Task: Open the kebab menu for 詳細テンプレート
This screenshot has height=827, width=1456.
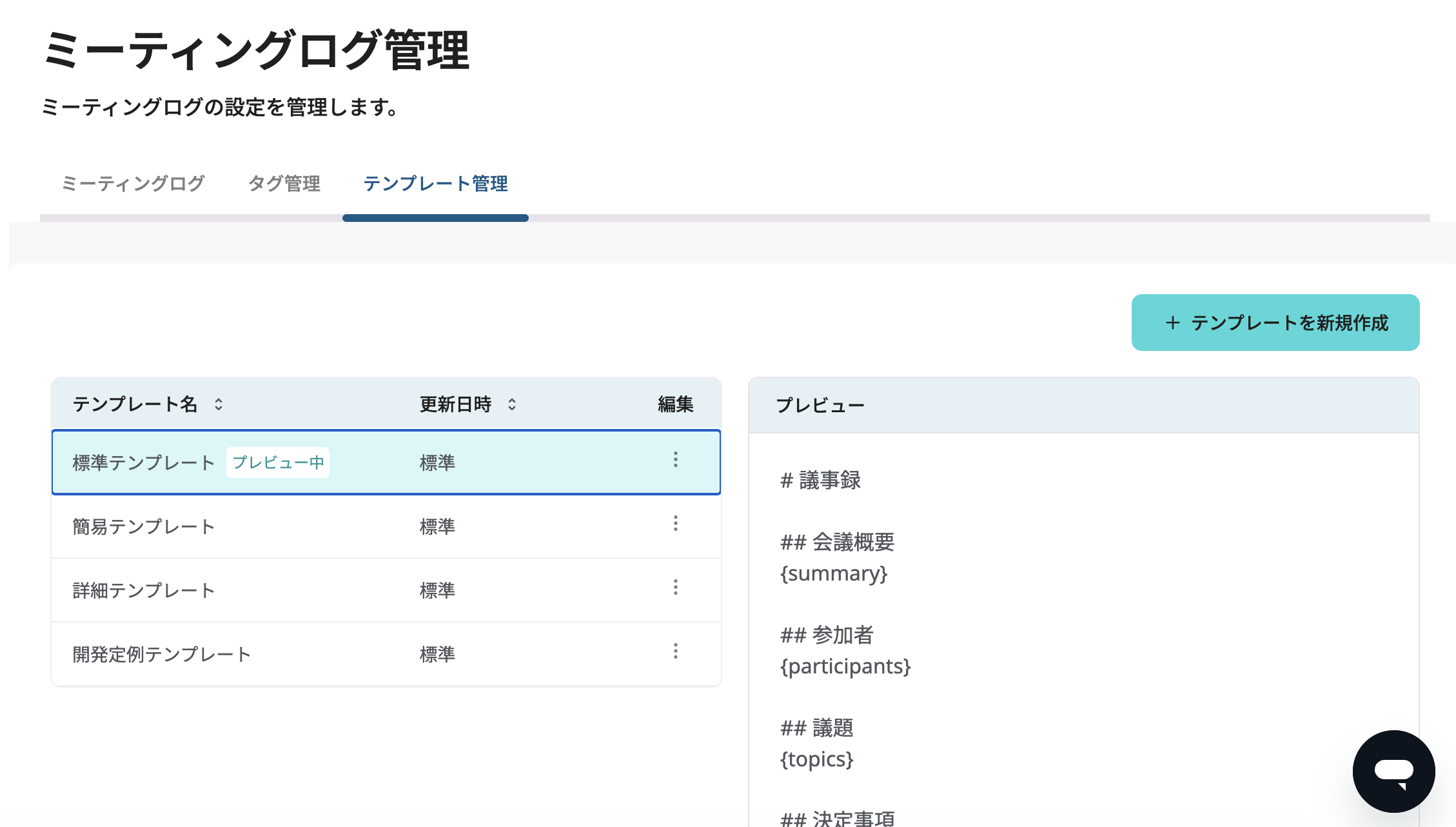Action: pyautogui.click(x=675, y=588)
